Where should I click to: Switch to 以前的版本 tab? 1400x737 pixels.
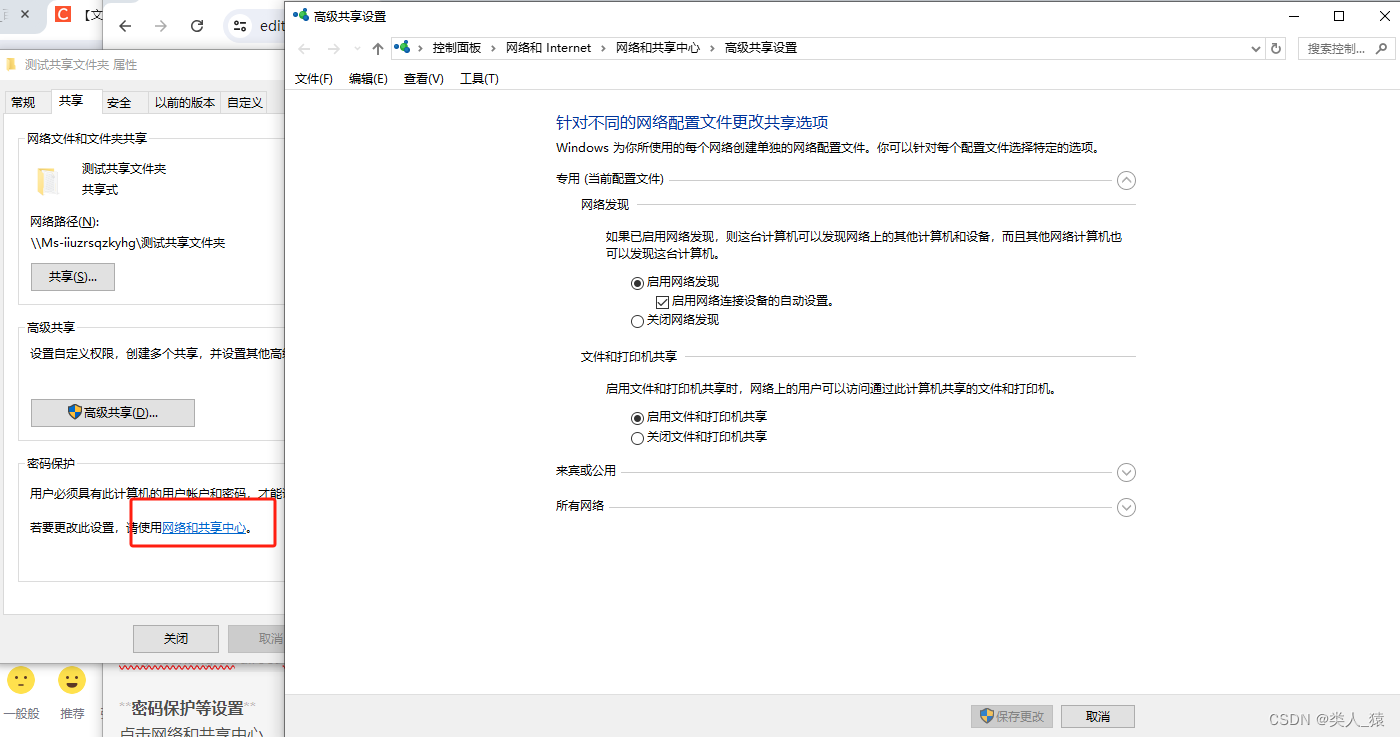tap(185, 102)
